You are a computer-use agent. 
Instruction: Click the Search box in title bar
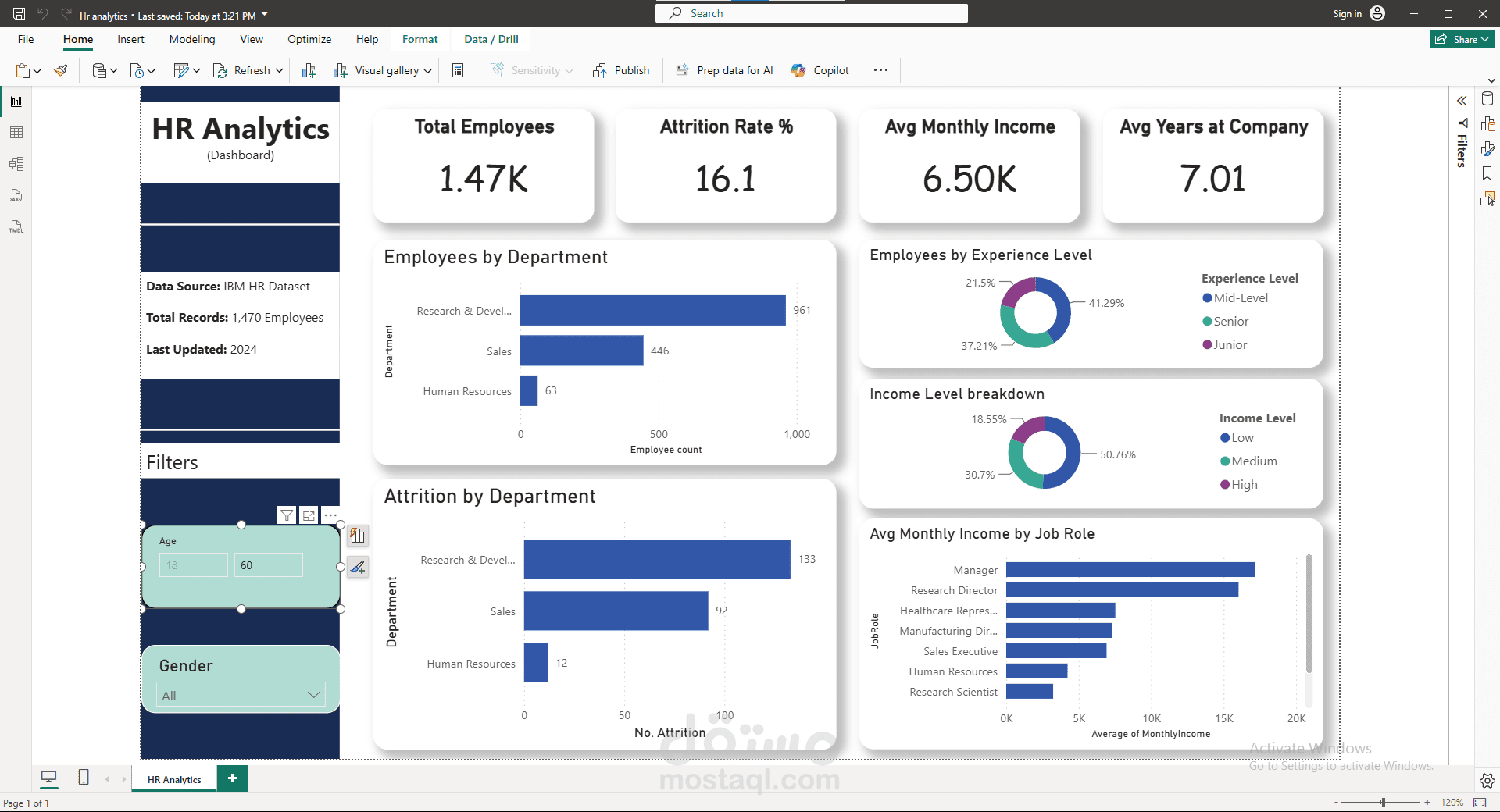click(x=812, y=13)
